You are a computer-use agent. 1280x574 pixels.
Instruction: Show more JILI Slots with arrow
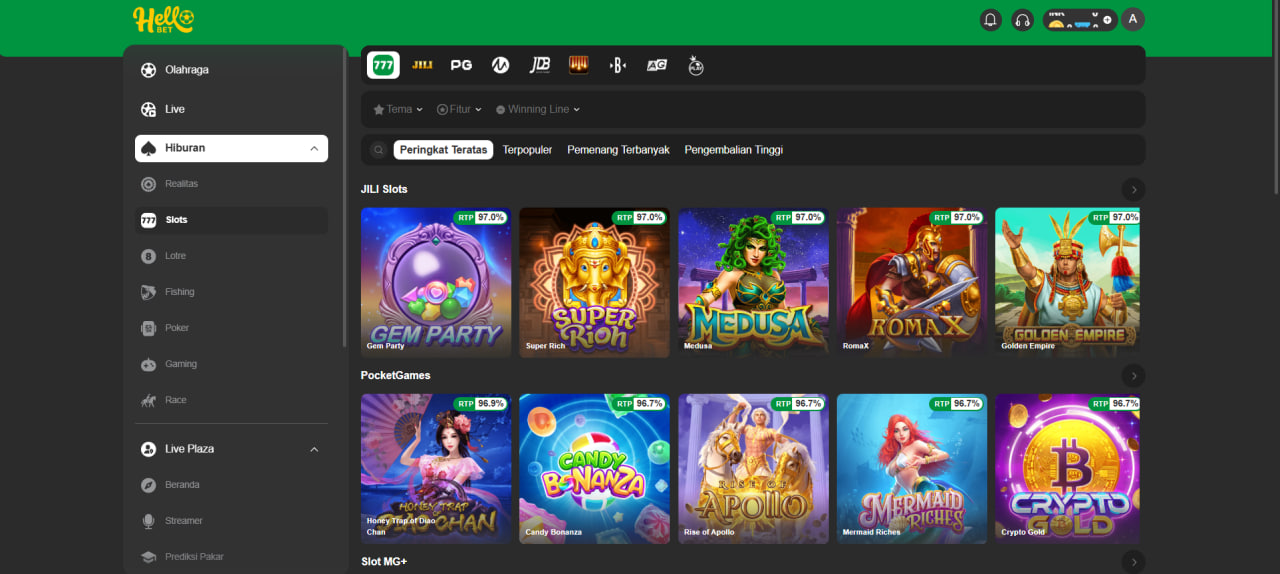(x=1133, y=189)
